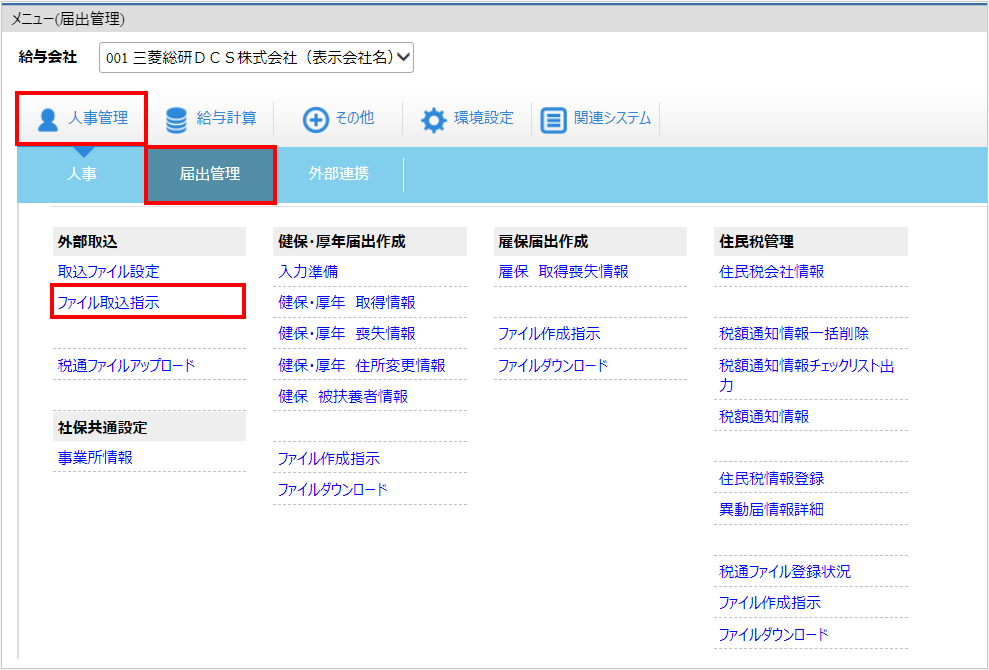Open the 関連システム menu label

coord(612,118)
